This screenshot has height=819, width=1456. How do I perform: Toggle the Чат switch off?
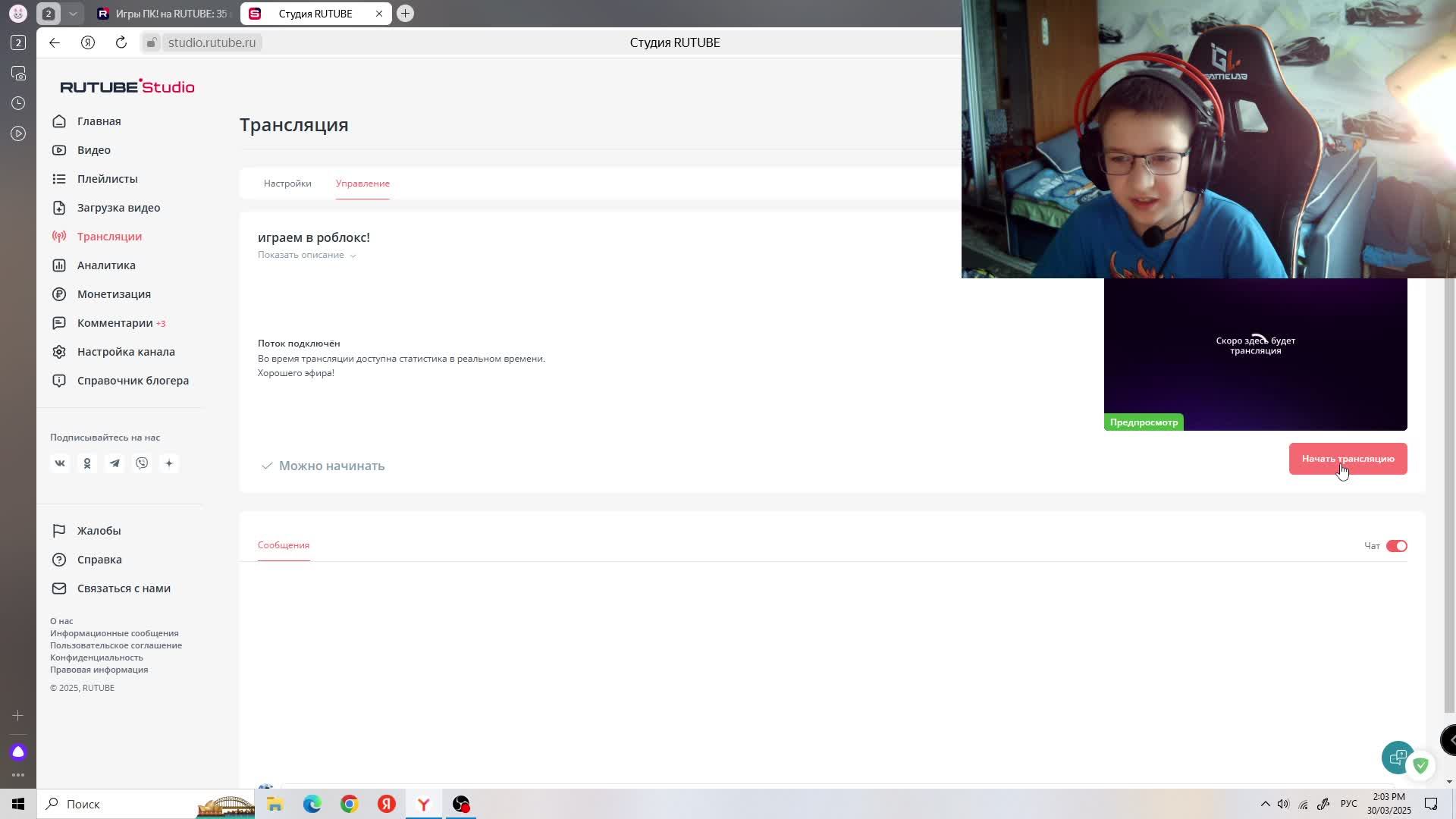tap(1396, 546)
